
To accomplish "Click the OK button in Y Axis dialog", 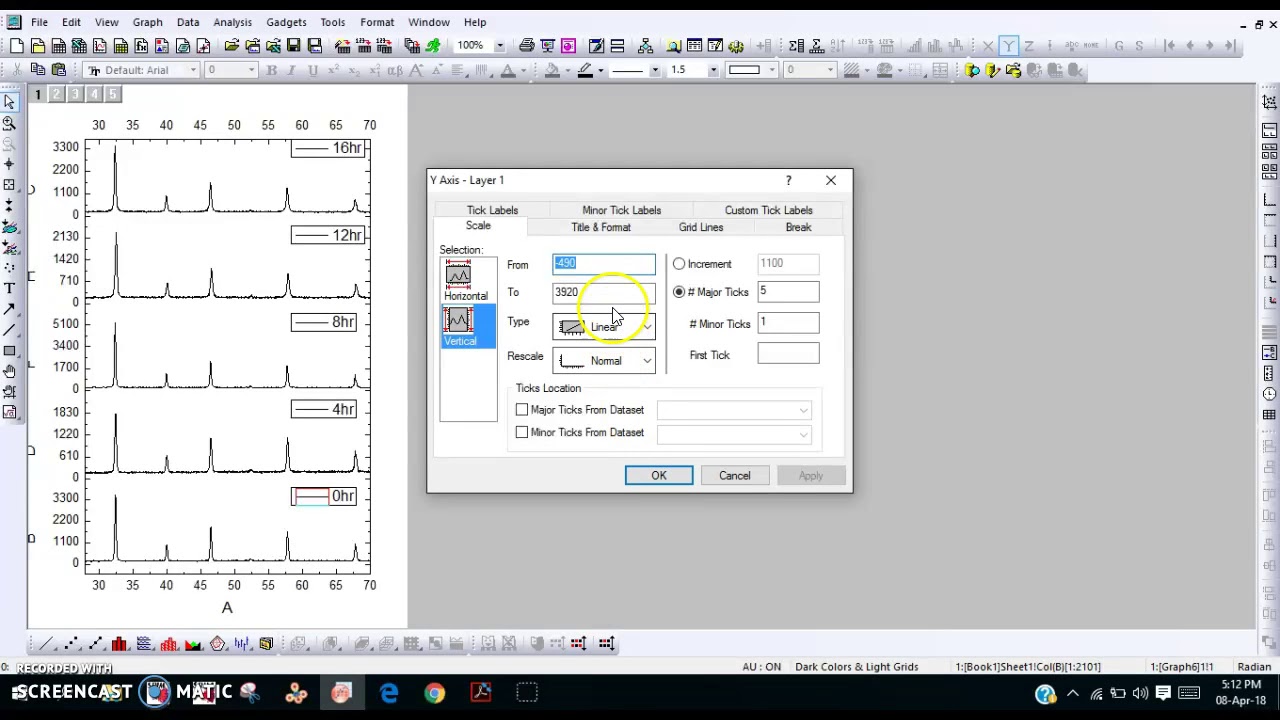I will click(x=659, y=476).
